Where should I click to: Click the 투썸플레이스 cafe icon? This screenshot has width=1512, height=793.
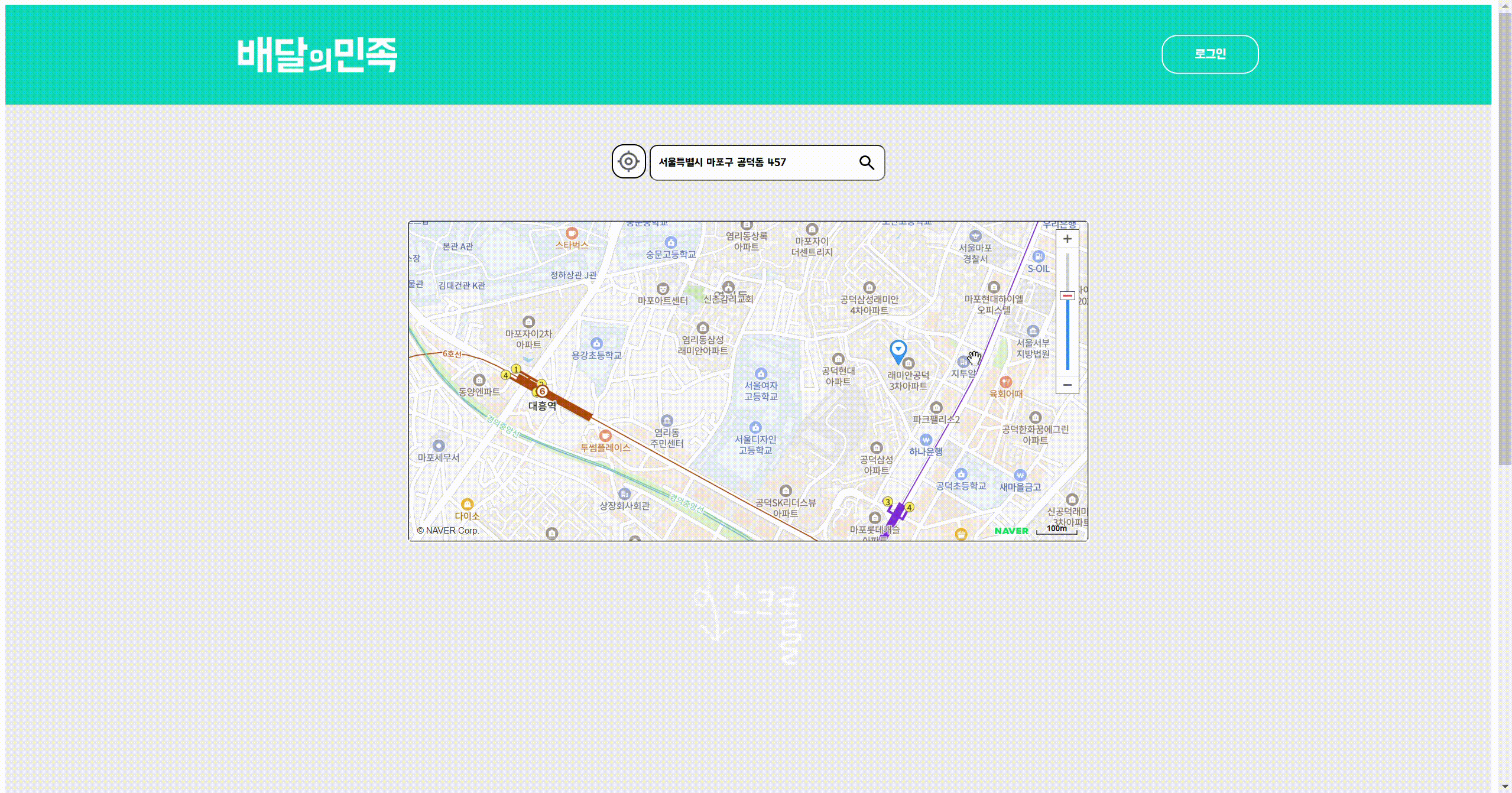click(x=605, y=436)
